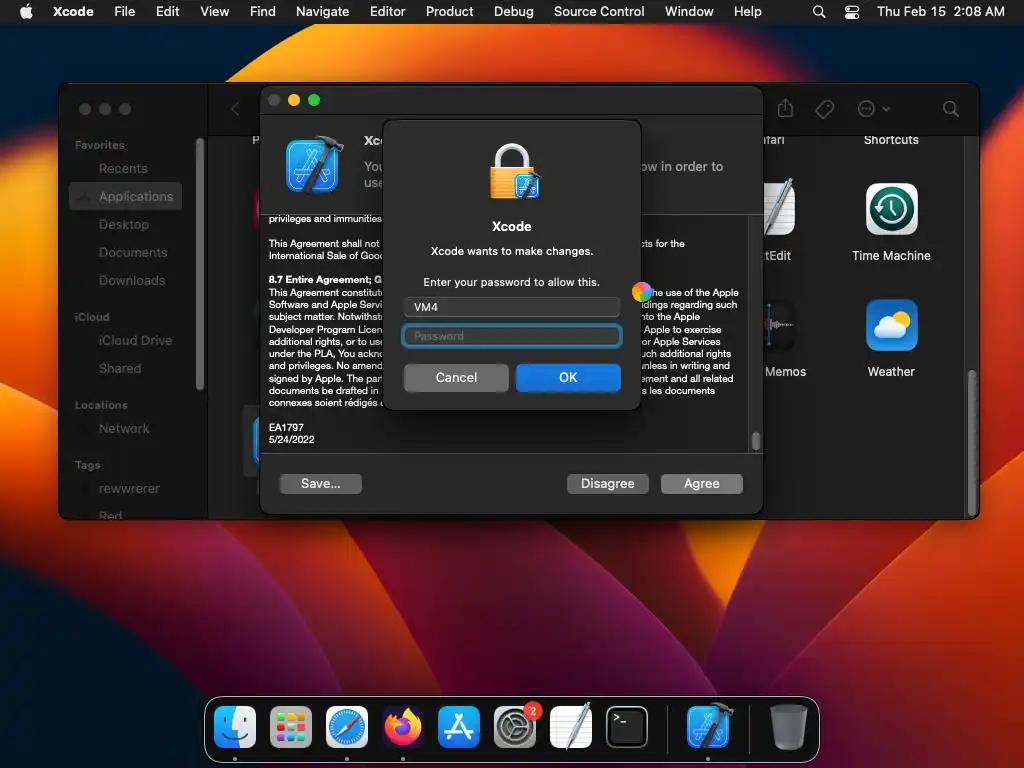Open the View menu

tap(214, 11)
